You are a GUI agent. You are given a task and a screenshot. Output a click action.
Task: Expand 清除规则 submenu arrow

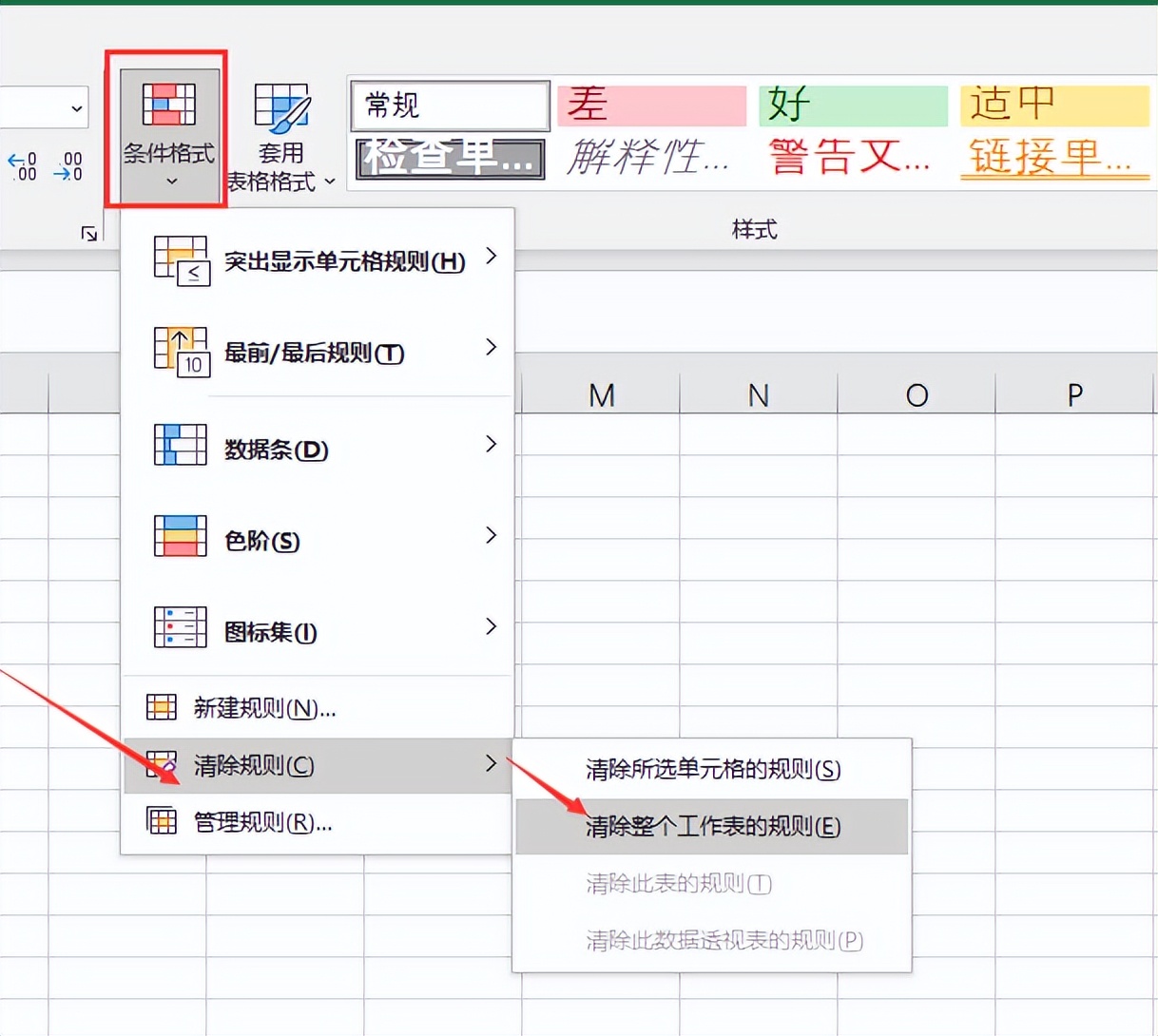491,763
